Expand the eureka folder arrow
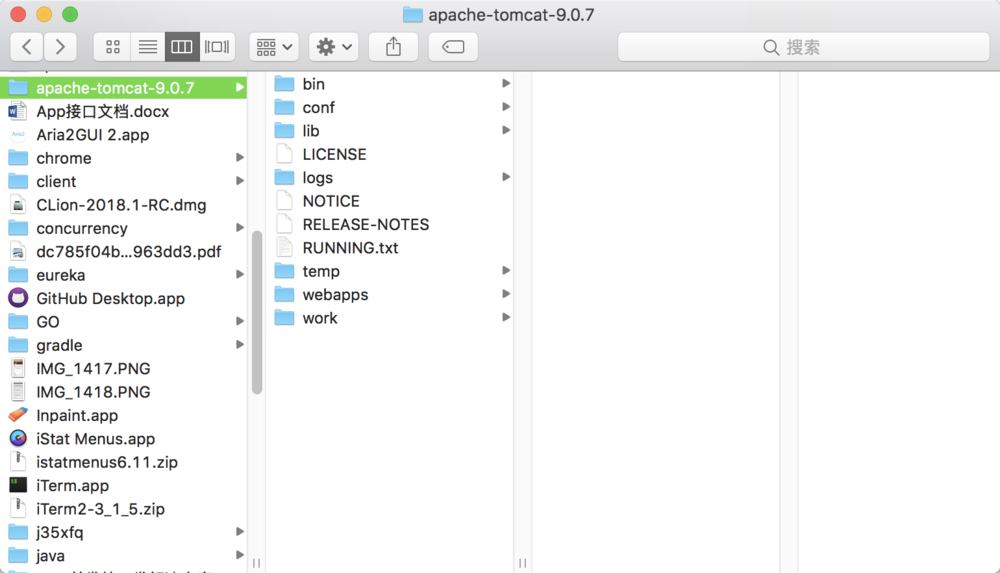 point(240,275)
